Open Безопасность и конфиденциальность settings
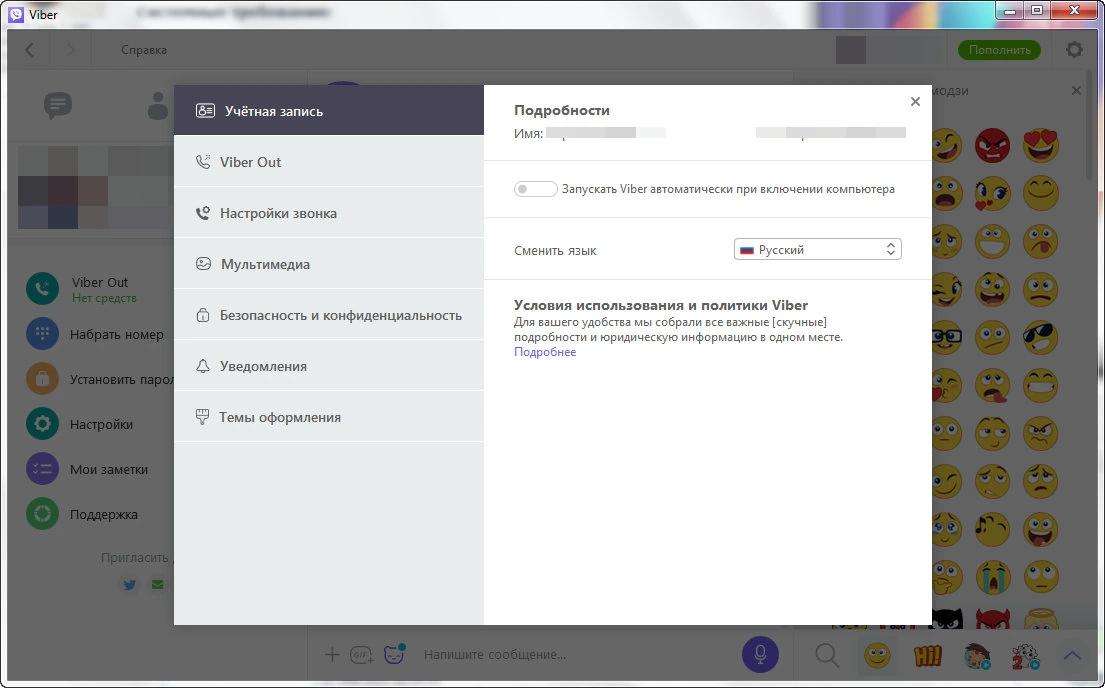This screenshot has height=688, width=1105. coord(328,315)
